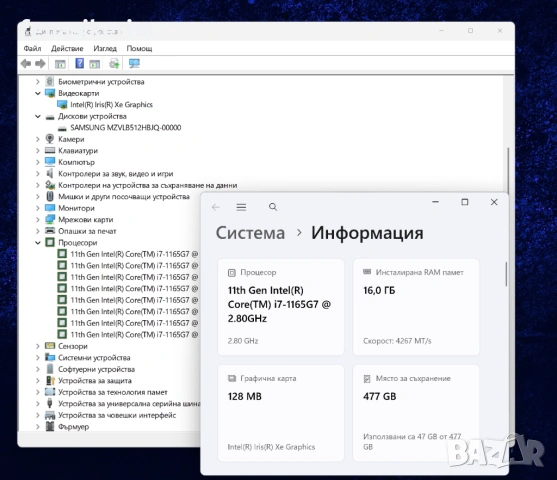The height and width of the screenshot is (480, 557).
Task: Expand the Системни устройства node
Action: (38, 357)
